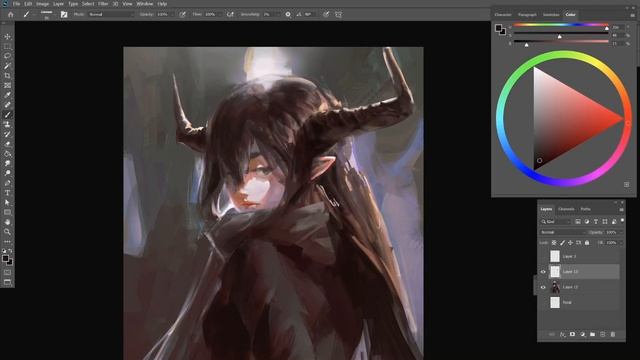Viewport: 640px width, 360px height.
Task: Open the Window menu
Action: pyautogui.click(x=144, y=4)
